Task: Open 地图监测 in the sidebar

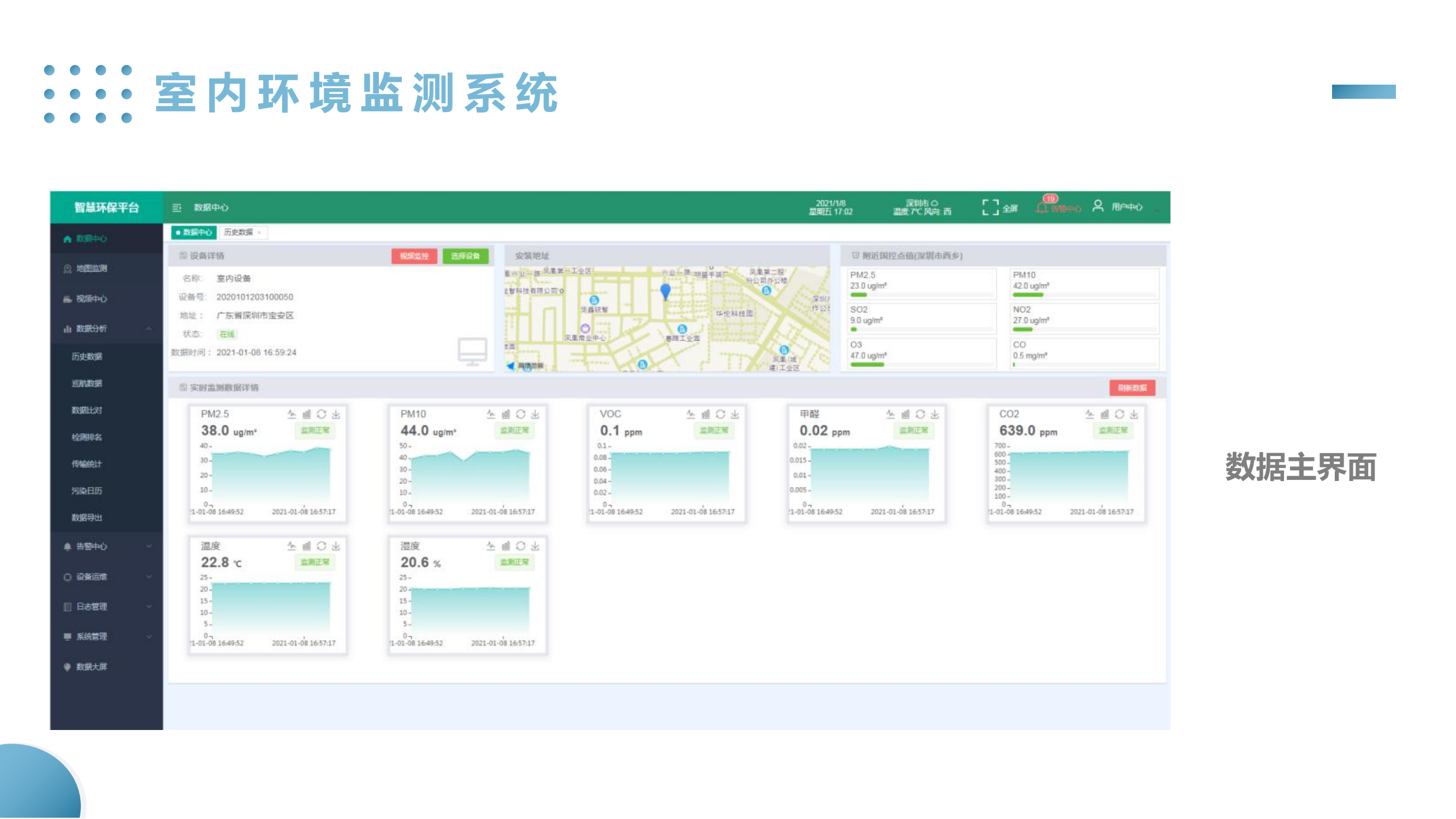Action: tap(92, 269)
